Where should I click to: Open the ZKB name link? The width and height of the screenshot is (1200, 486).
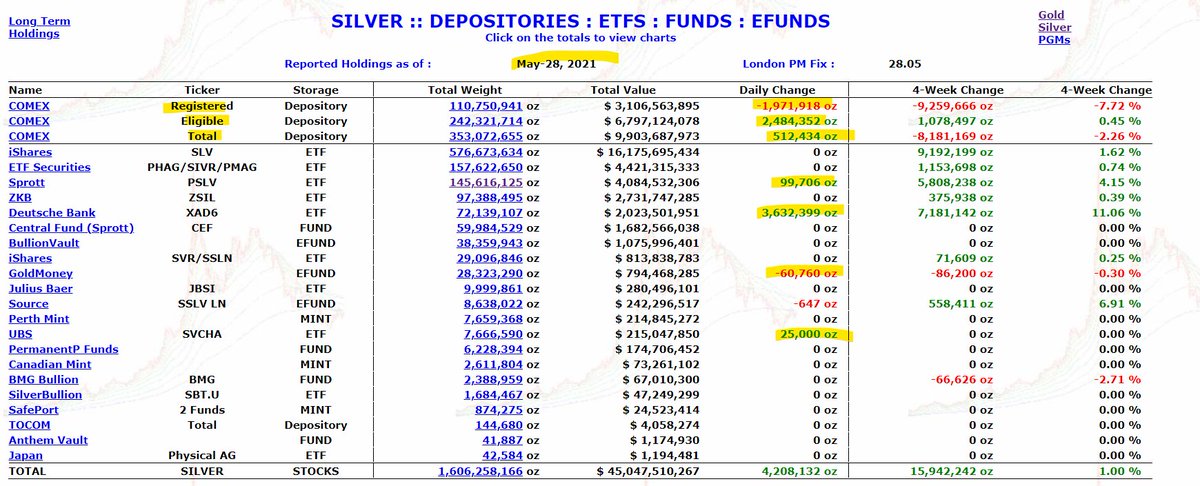click(21, 198)
